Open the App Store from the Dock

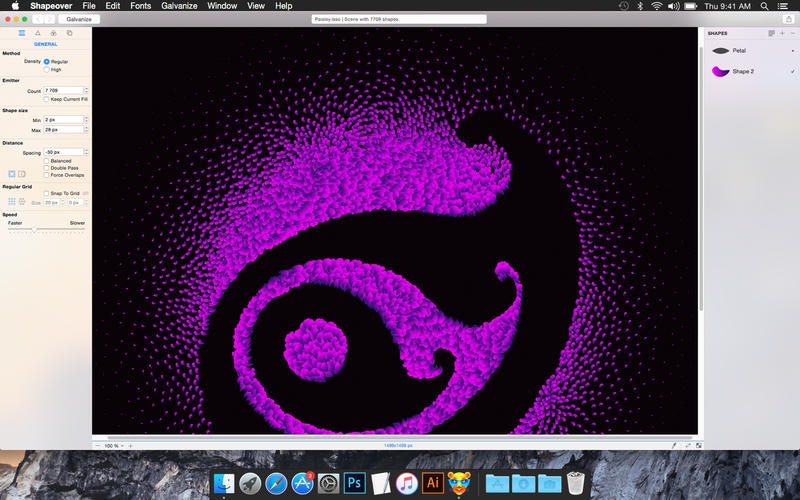303,483
